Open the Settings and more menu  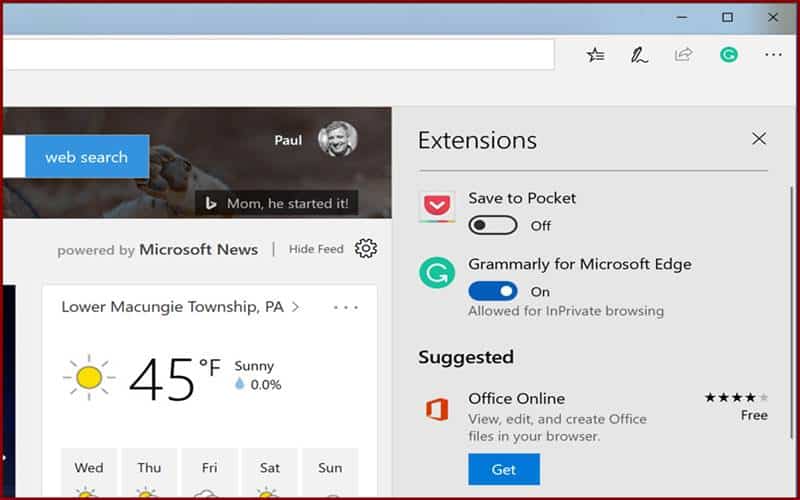click(x=773, y=55)
